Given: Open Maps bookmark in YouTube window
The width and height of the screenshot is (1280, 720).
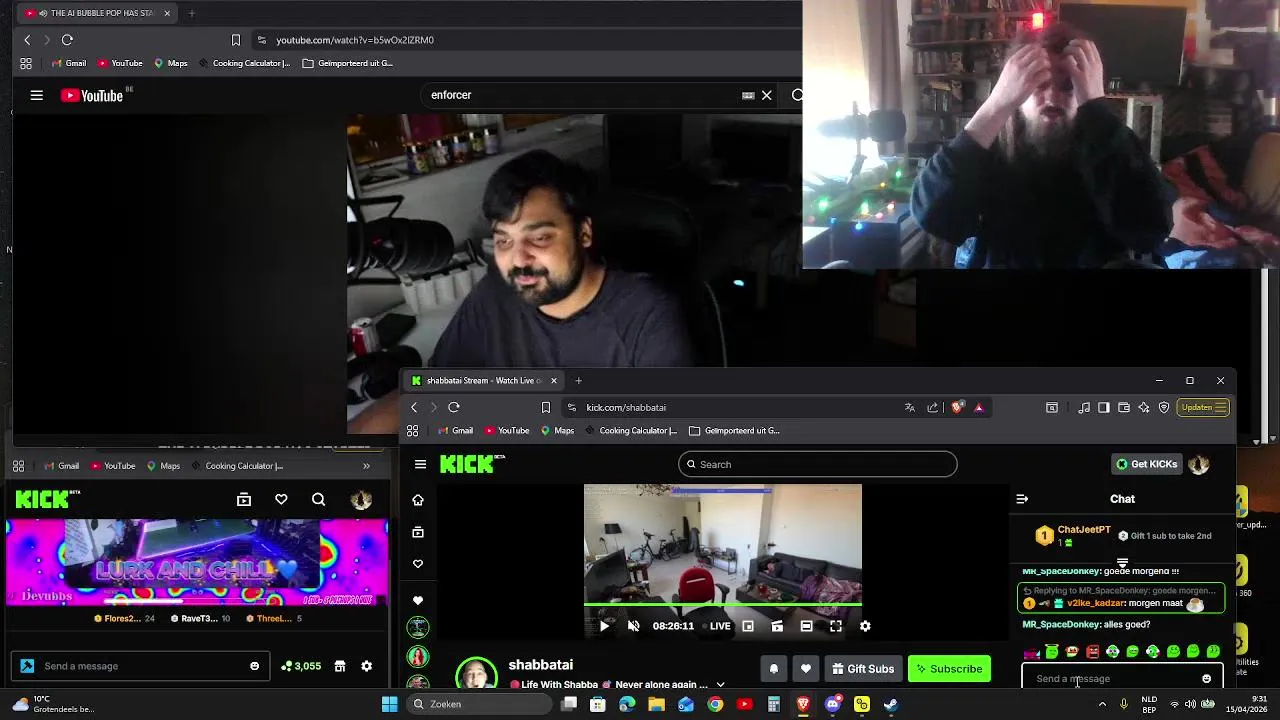Looking at the screenshot, I should 170,63.
